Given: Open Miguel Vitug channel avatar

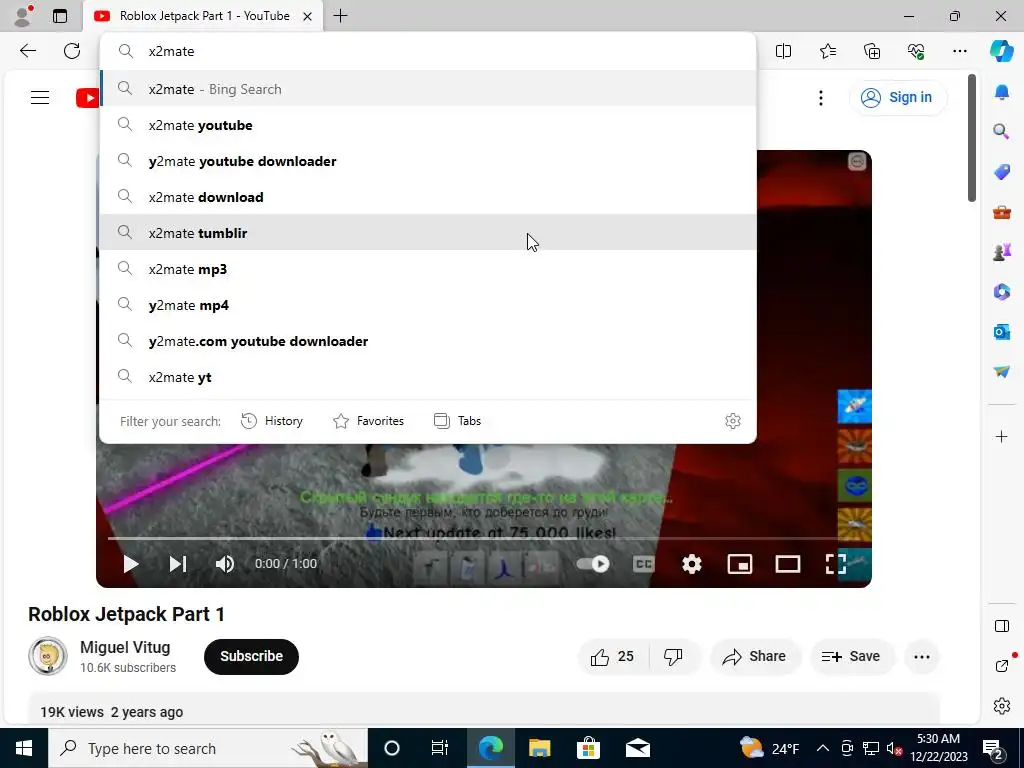Looking at the screenshot, I should [48, 656].
